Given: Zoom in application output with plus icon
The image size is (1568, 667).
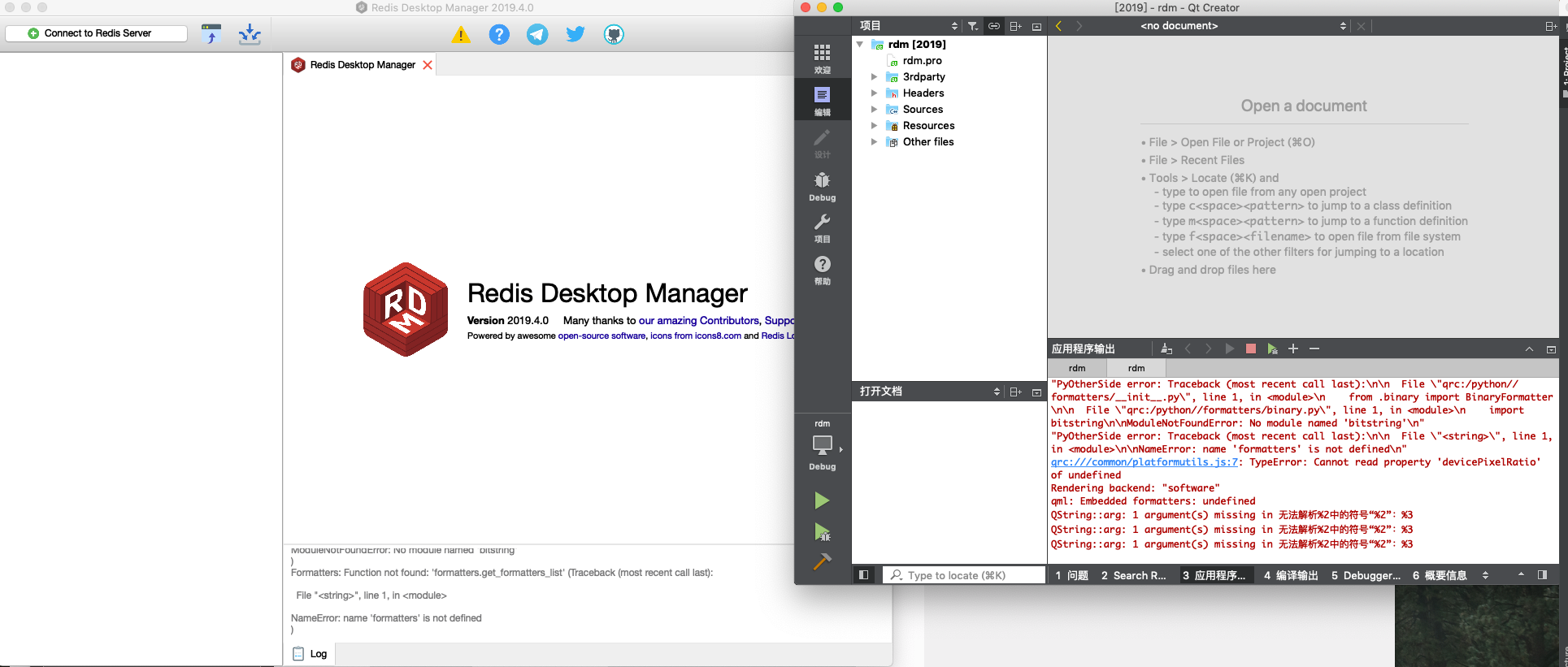Looking at the screenshot, I should 1293,349.
